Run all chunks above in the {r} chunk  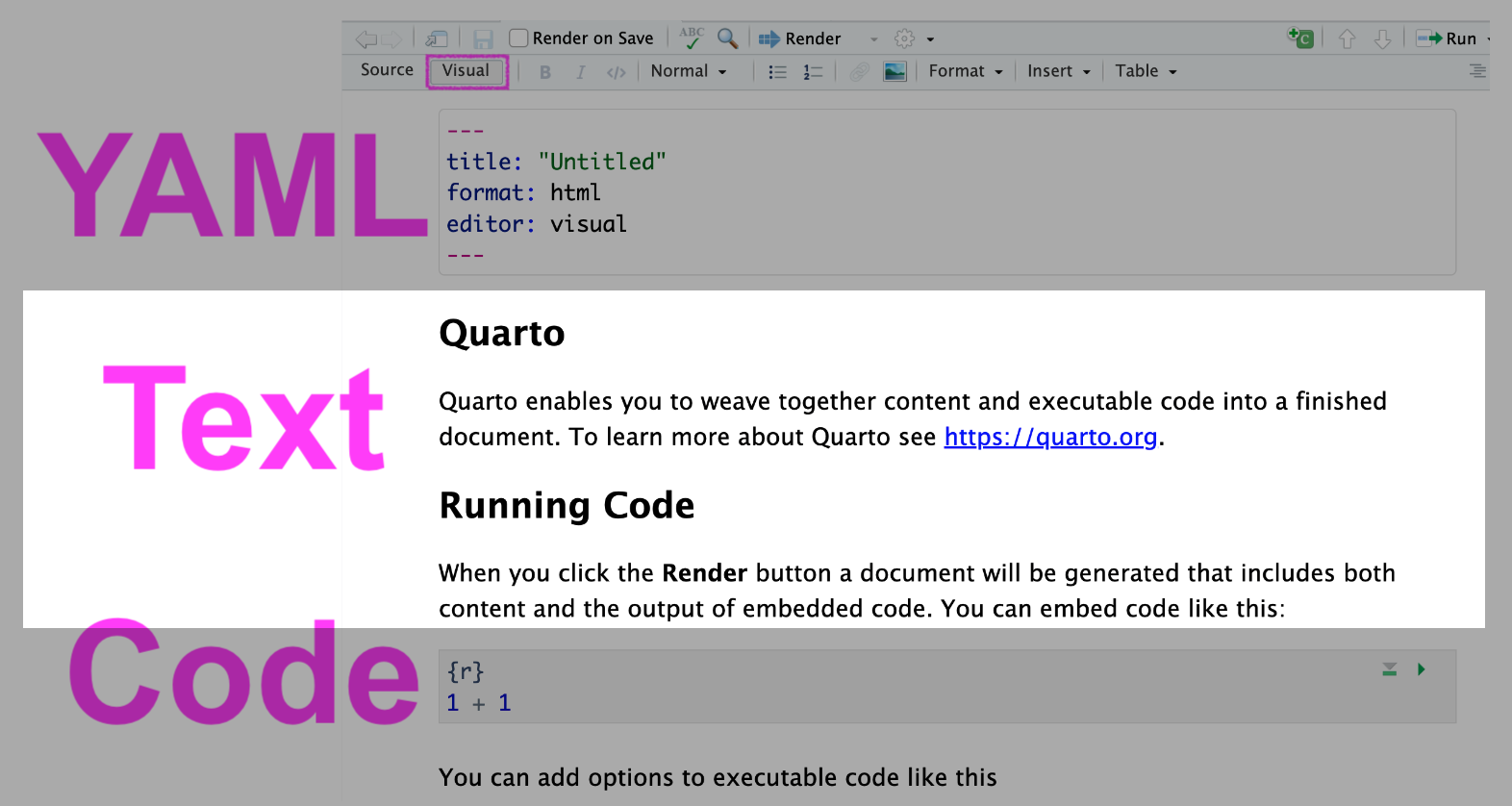tap(1389, 669)
